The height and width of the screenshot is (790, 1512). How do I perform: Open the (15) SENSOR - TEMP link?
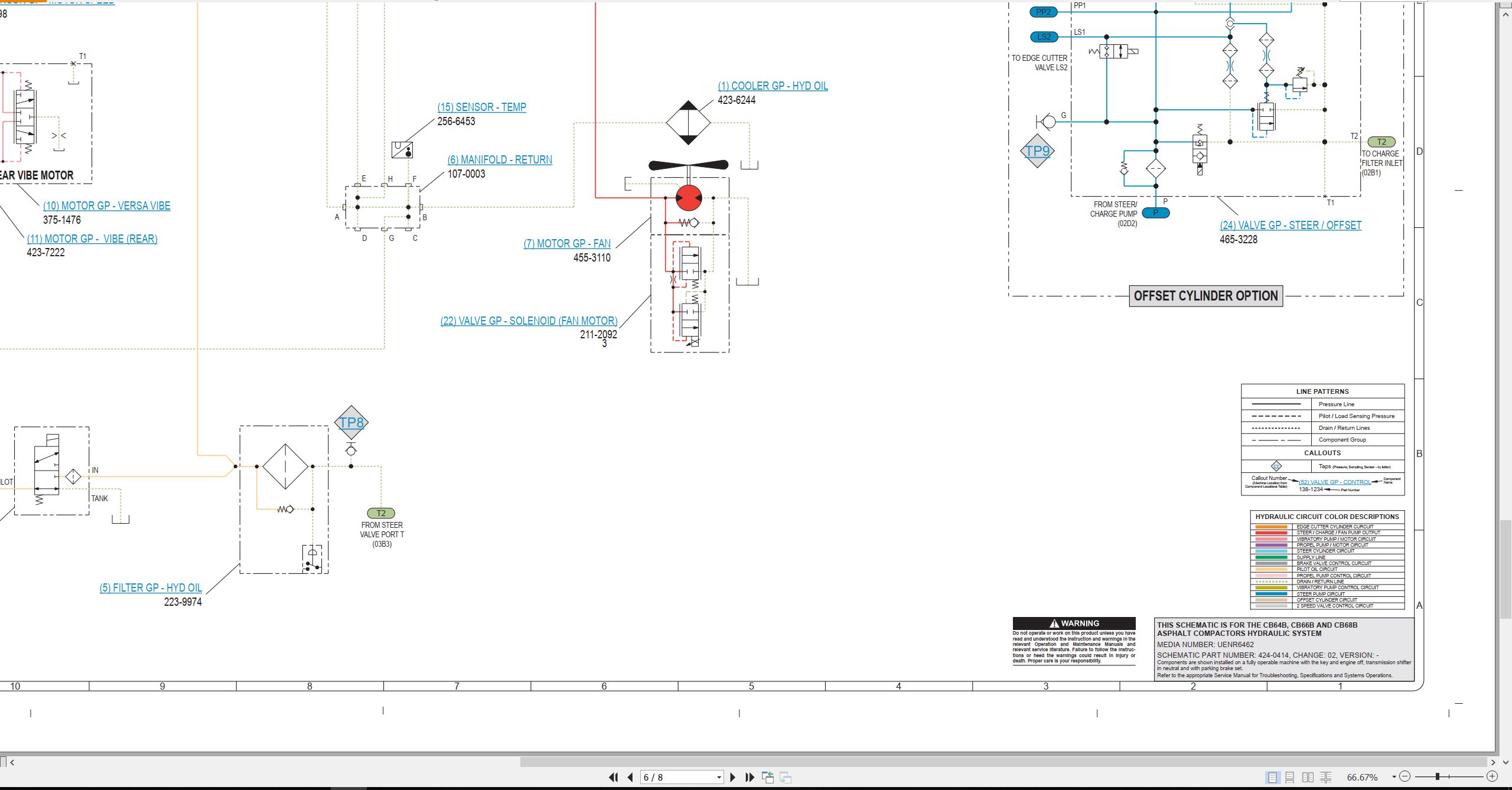[x=481, y=107]
